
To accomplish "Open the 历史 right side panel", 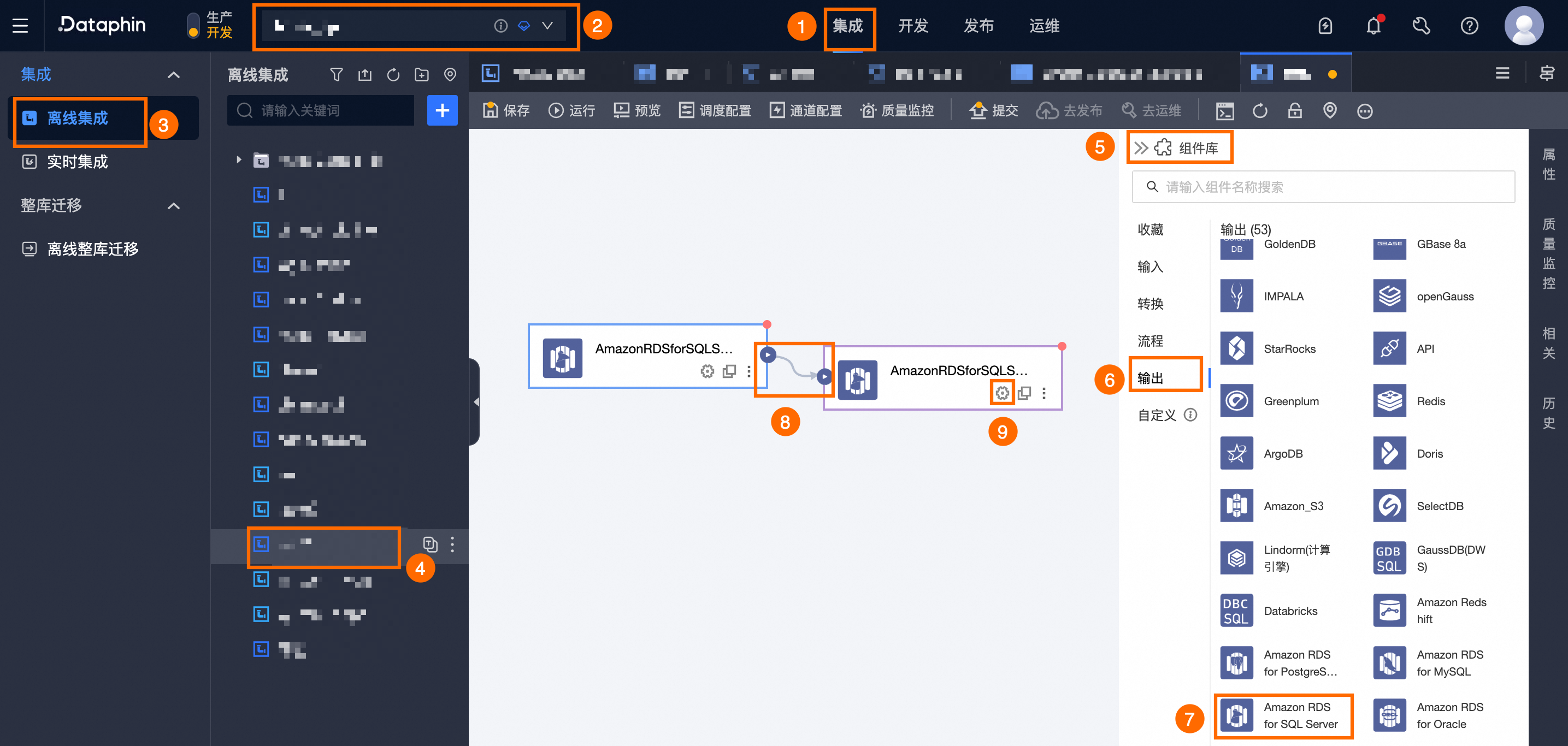I will 1548,413.
